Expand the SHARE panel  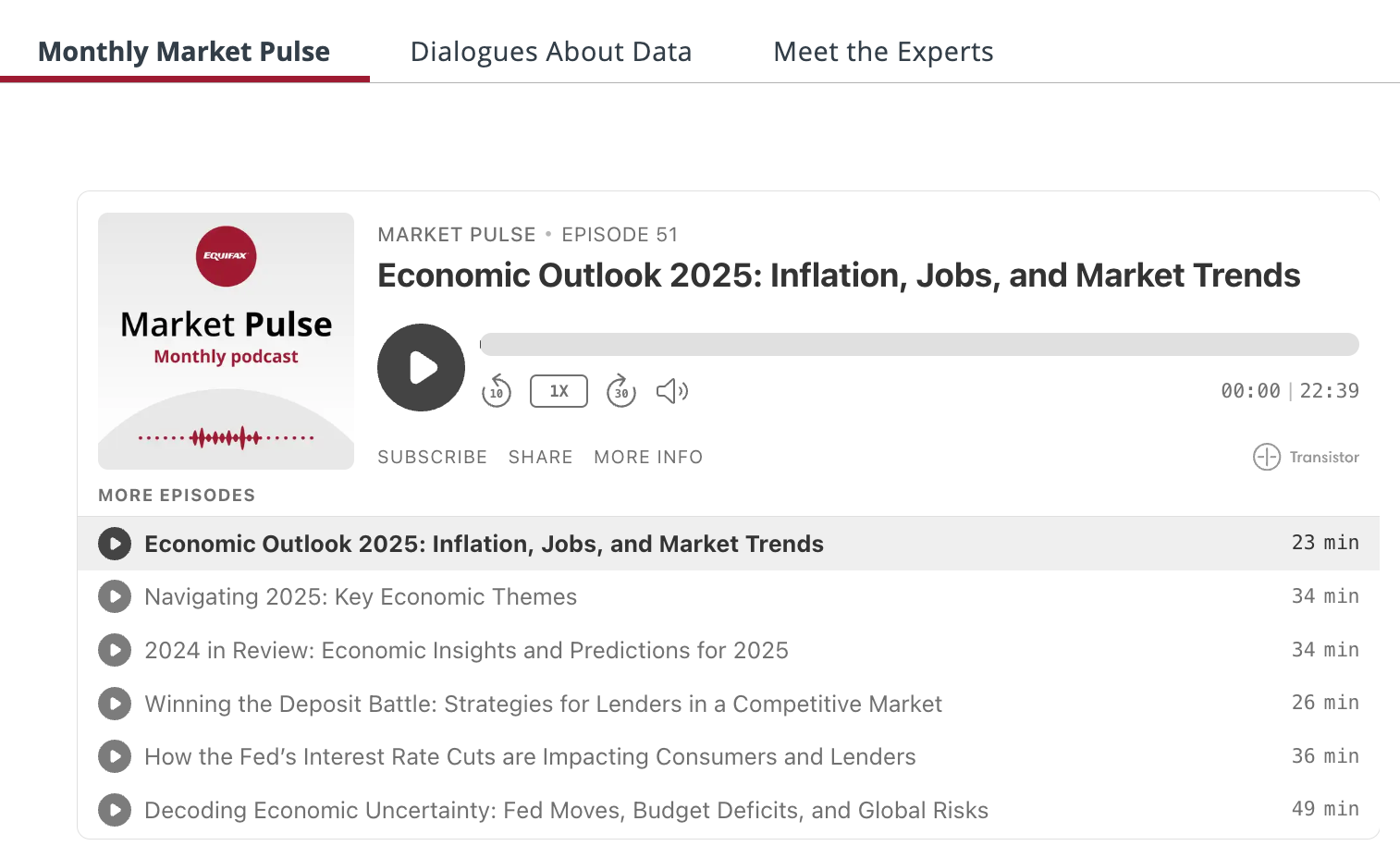click(x=540, y=457)
